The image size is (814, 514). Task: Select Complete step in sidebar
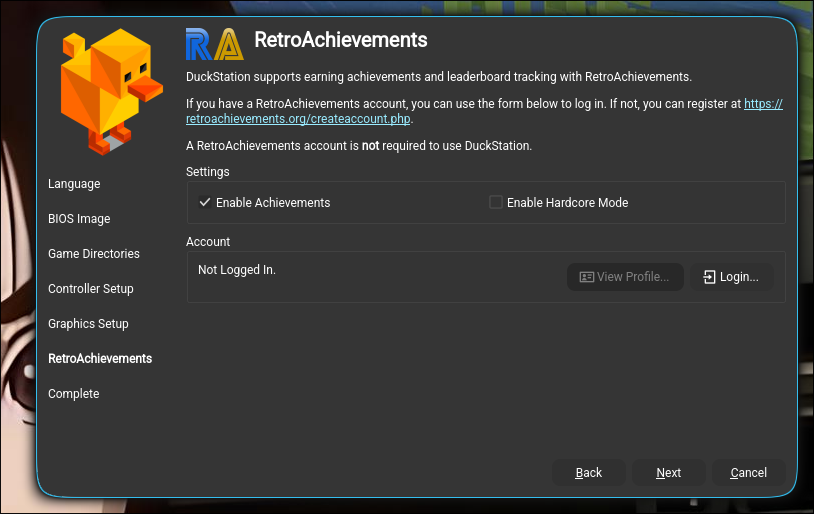(x=74, y=394)
